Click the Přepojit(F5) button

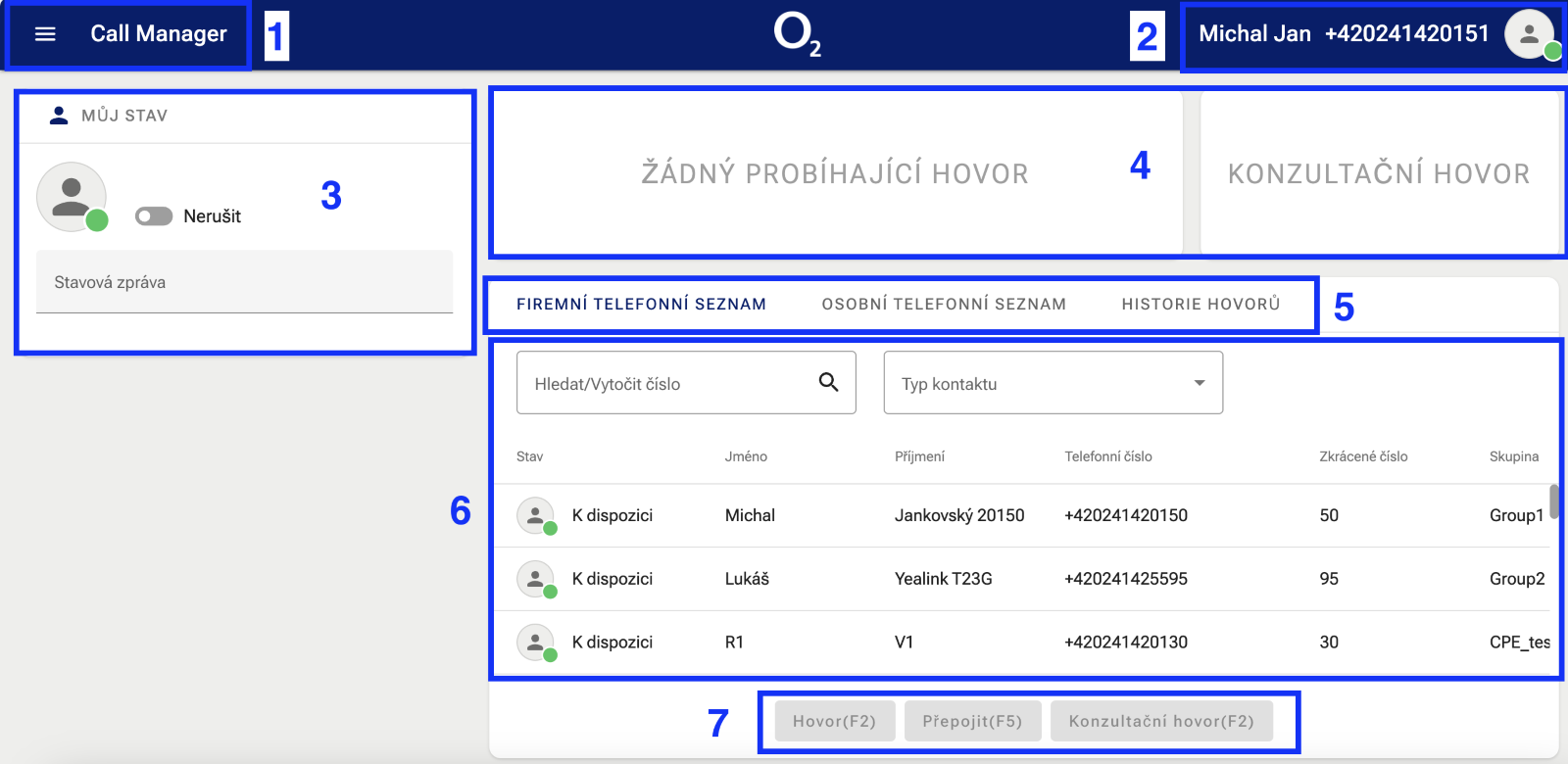click(x=972, y=721)
